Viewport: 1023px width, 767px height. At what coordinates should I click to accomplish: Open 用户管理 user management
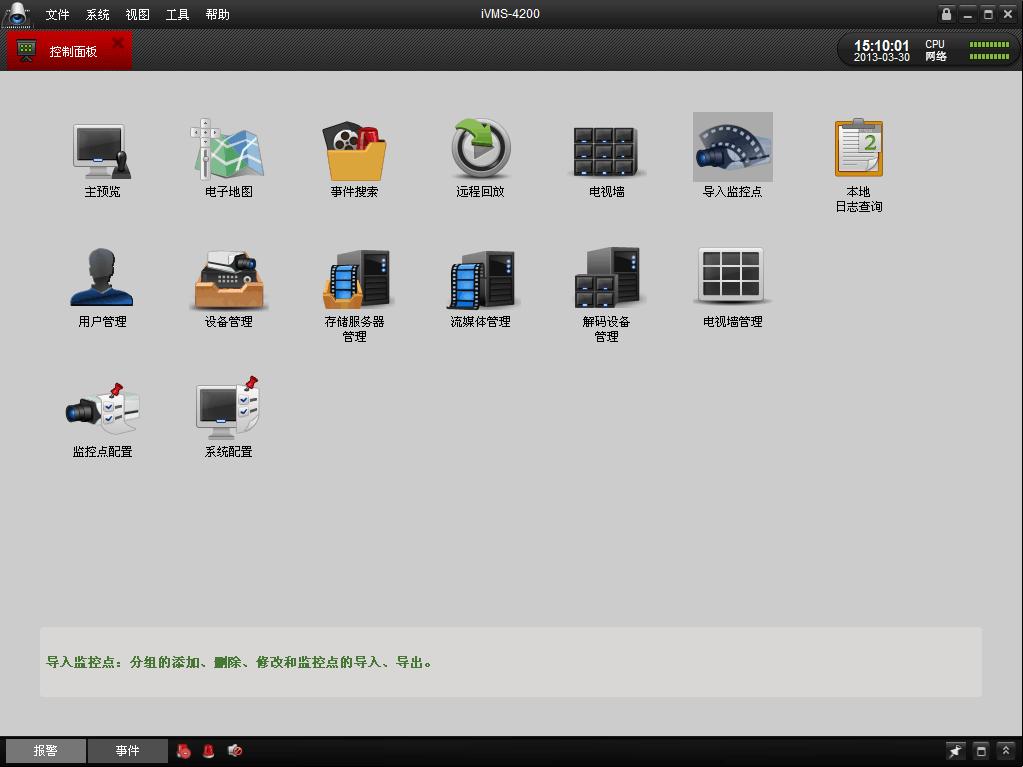[102, 280]
